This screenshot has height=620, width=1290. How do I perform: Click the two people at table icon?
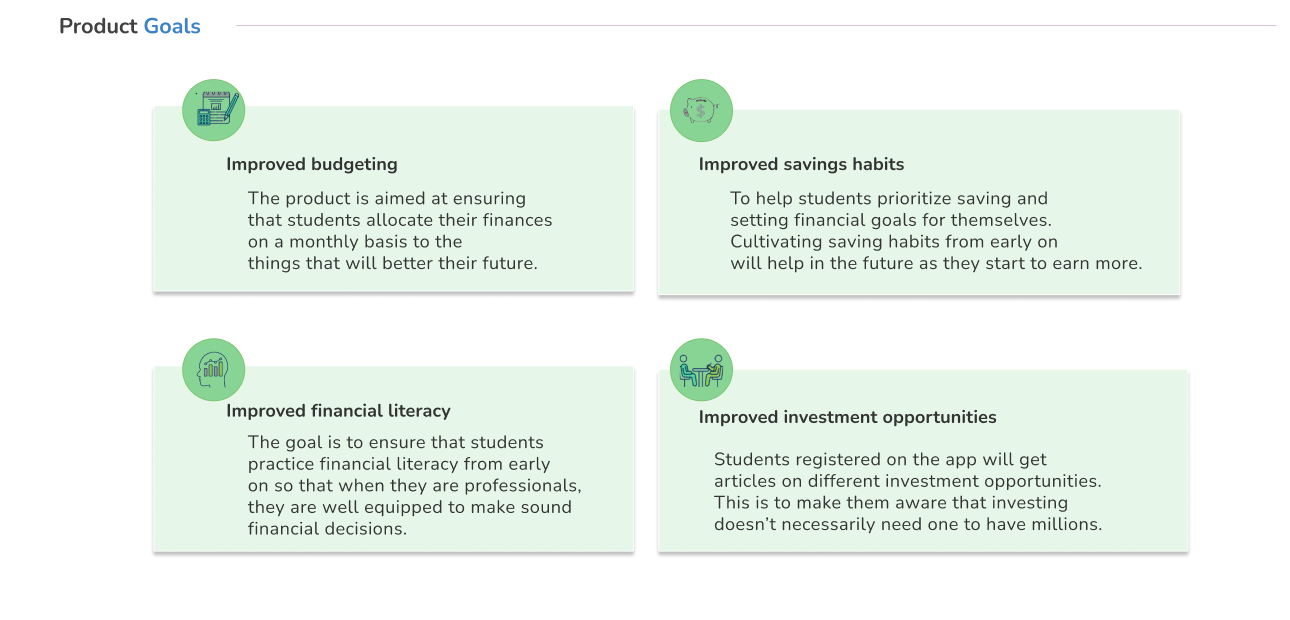click(x=701, y=369)
